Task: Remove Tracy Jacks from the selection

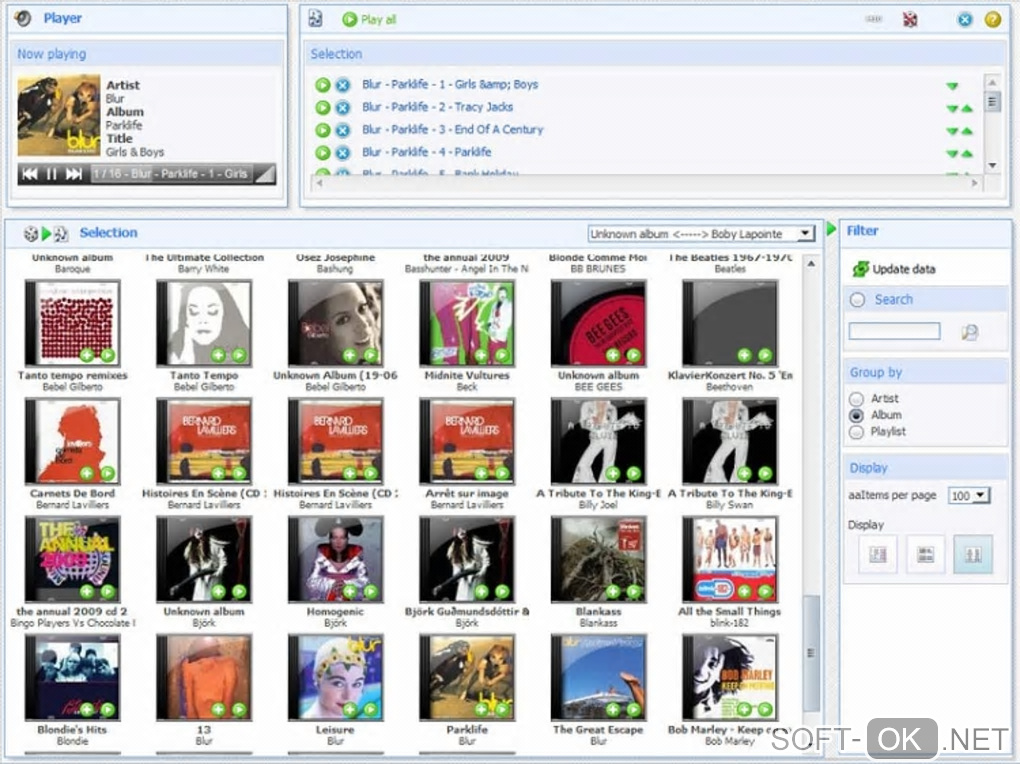Action: pyautogui.click(x=343, y=107)
